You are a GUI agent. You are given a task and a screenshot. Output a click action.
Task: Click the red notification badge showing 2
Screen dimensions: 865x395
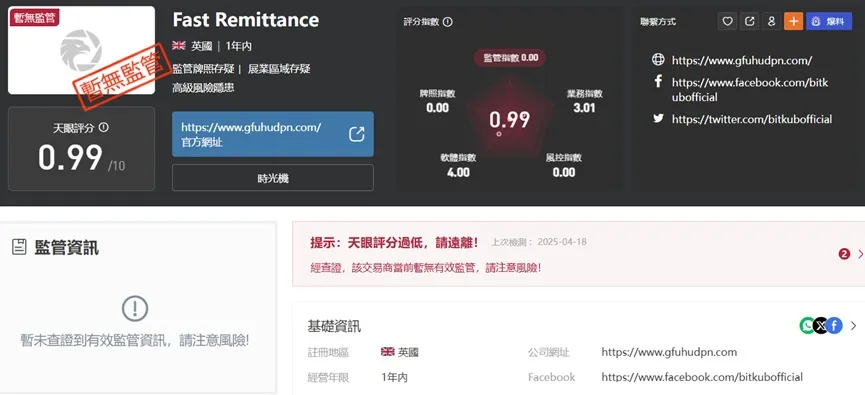point(844,254)
